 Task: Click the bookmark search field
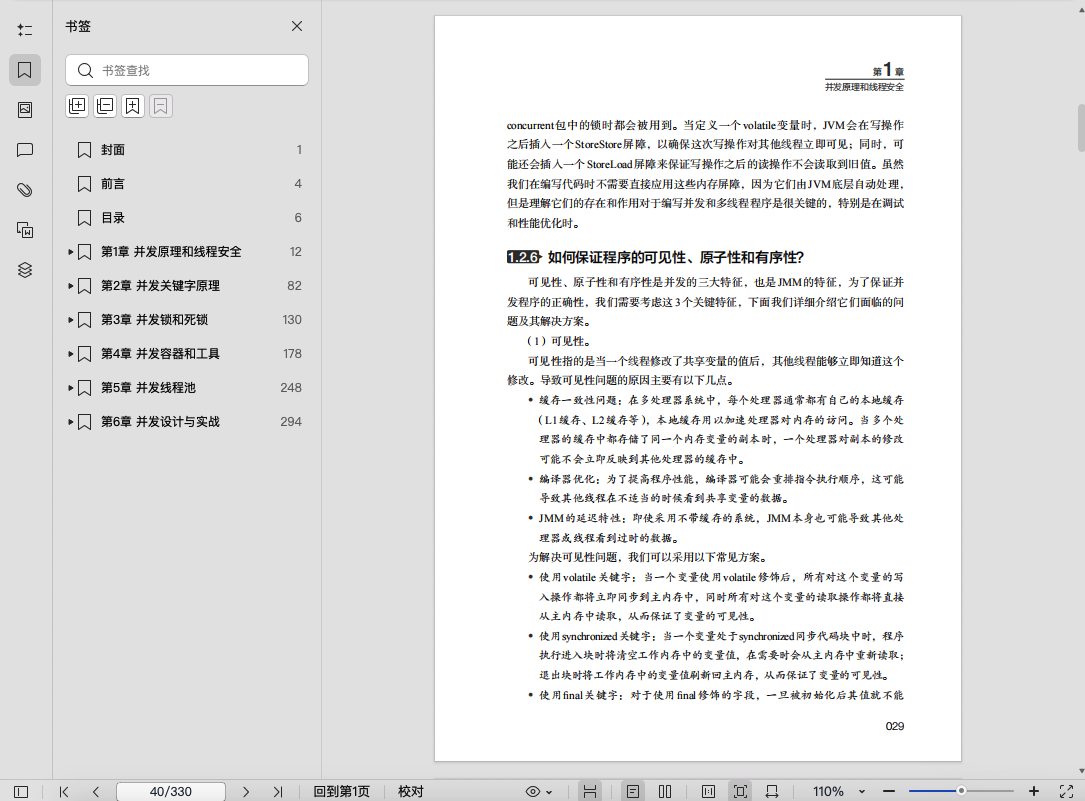click(x=187, y=70)
